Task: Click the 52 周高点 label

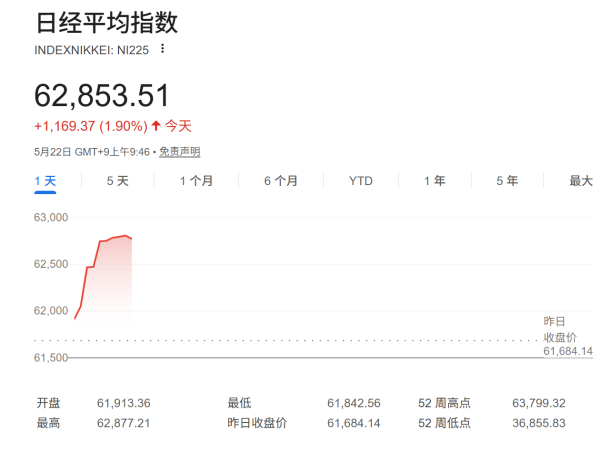Action: coord(444,403)
